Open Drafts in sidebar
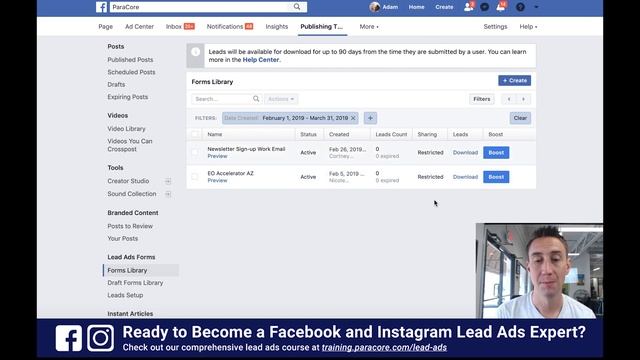 coord(116,84)
